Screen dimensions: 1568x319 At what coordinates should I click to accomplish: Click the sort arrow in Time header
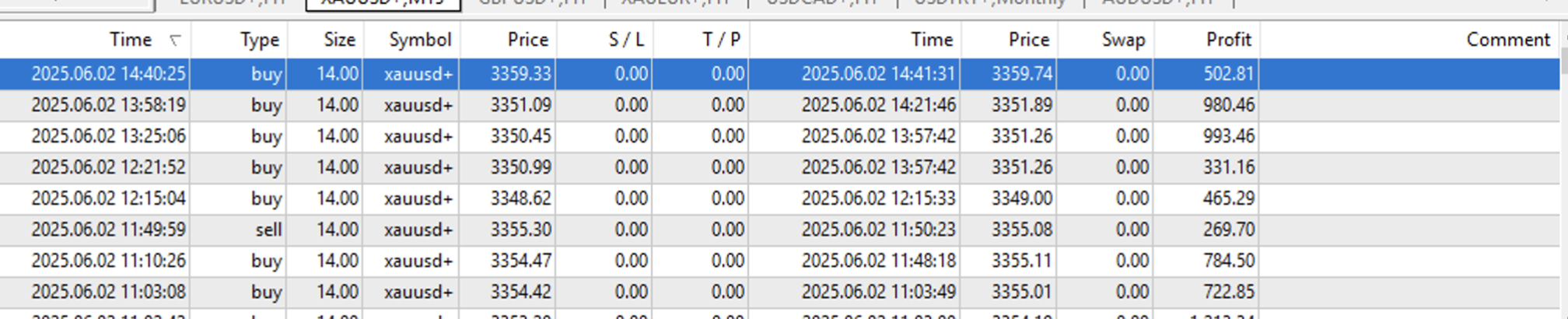click(175, 40)
